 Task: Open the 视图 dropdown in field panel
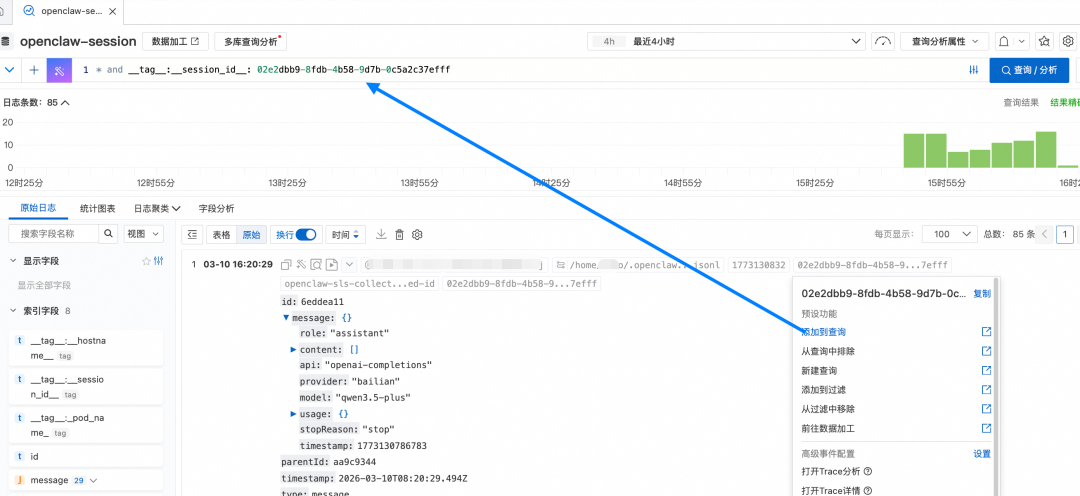(x=143, y=234)
